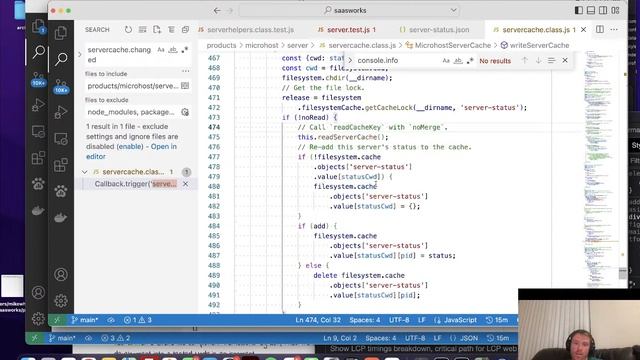This screenshot has height=360, width=640.
Task: Switch search results to tree view
Action: coord(171,29)
